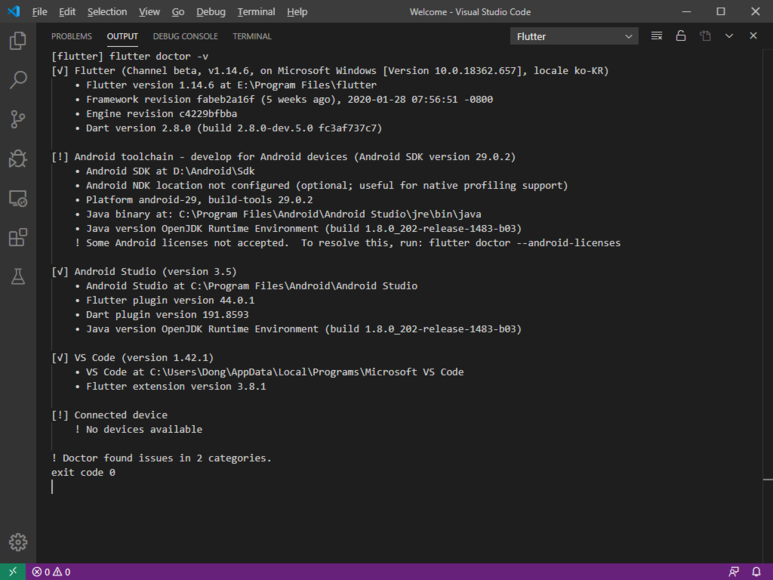
Task: Maximize the Visual Studio Code window
Action: point(721,11)
